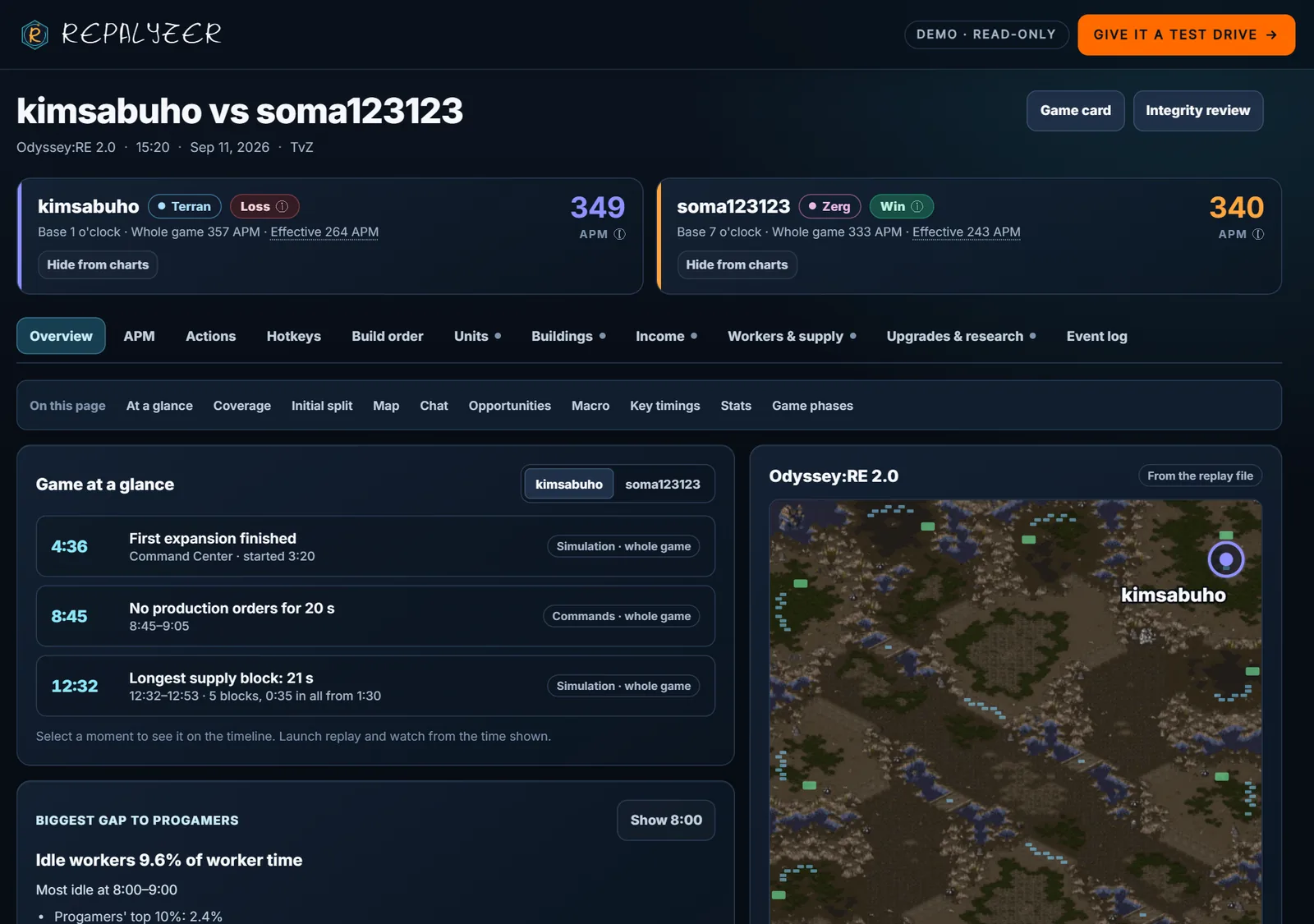Open the Hotkeys tab
This screenshot has height=924, width=1314.
(293, 336)
